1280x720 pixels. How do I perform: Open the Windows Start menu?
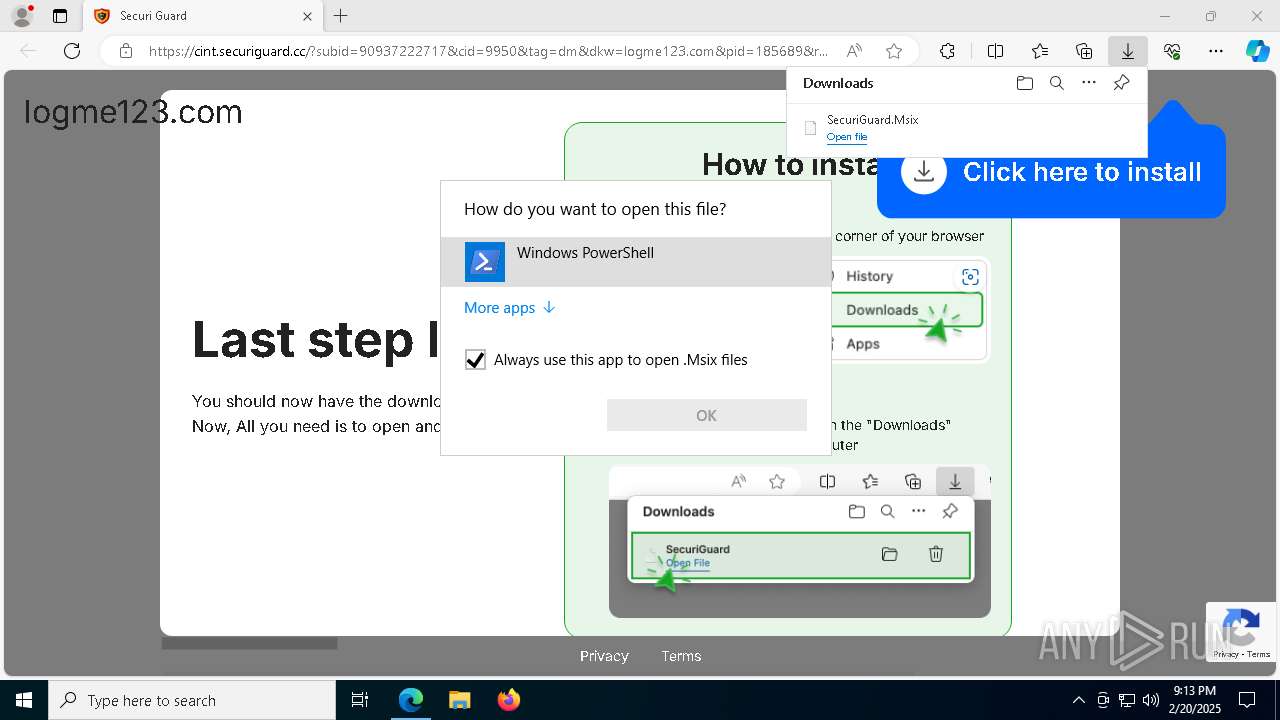pyautogui.click(x=23, y=700)
